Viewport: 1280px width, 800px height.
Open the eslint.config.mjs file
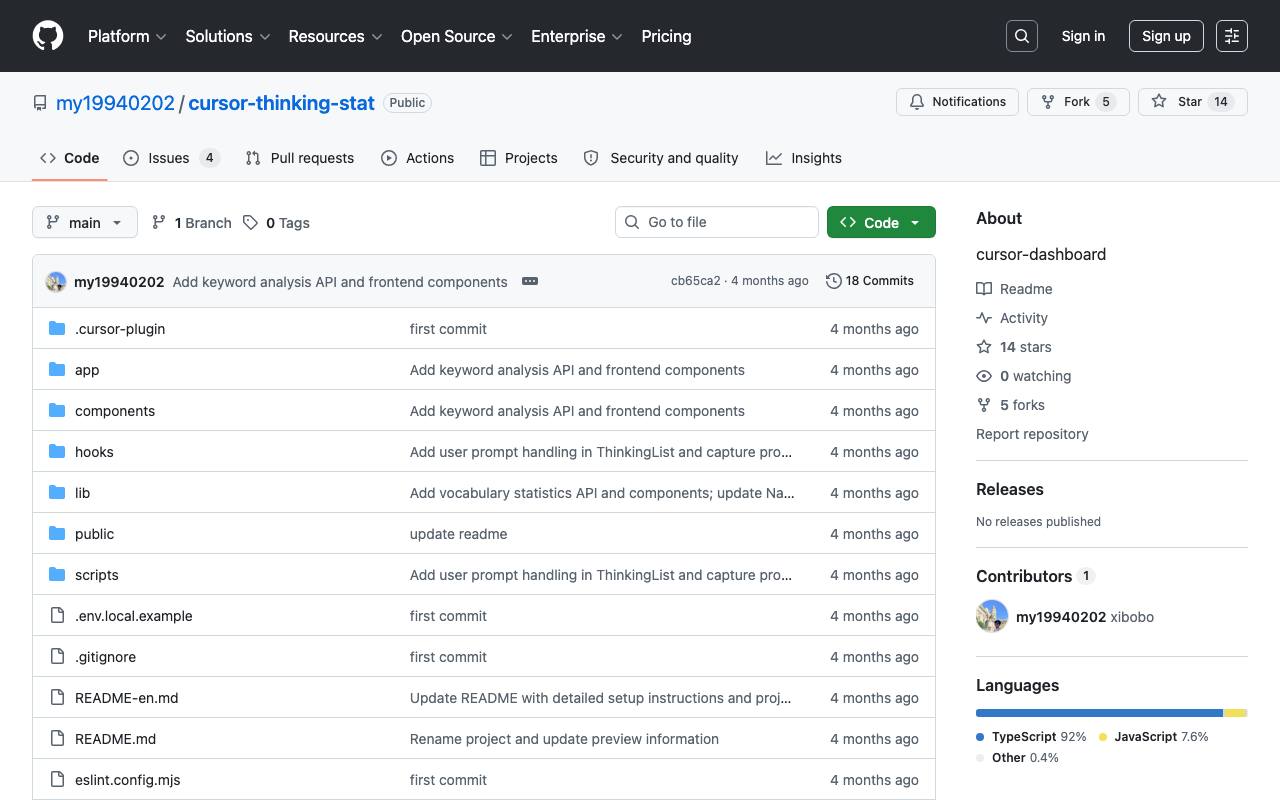point(128,780)
